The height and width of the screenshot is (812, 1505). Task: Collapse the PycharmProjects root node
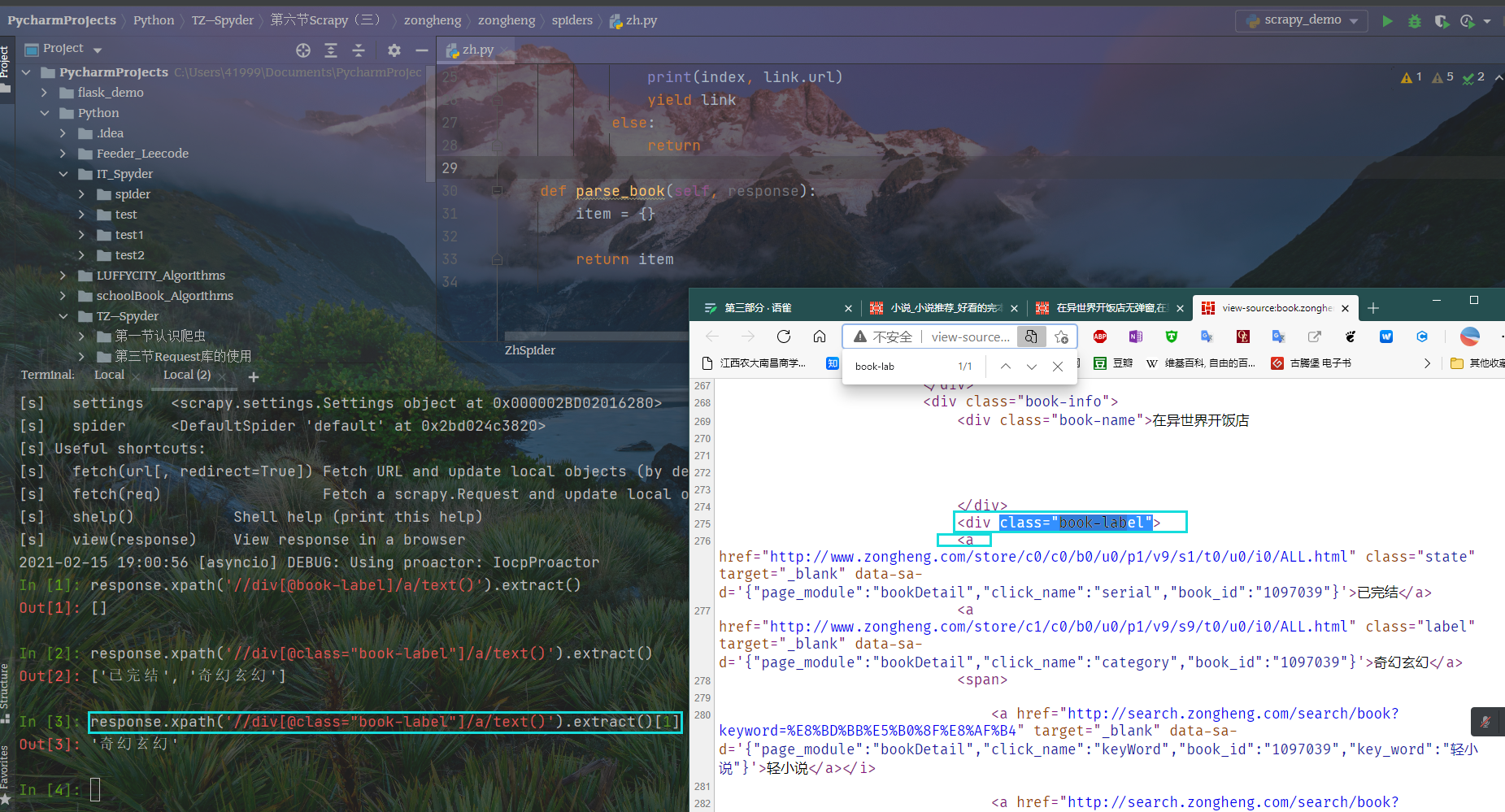pos(26,72)
